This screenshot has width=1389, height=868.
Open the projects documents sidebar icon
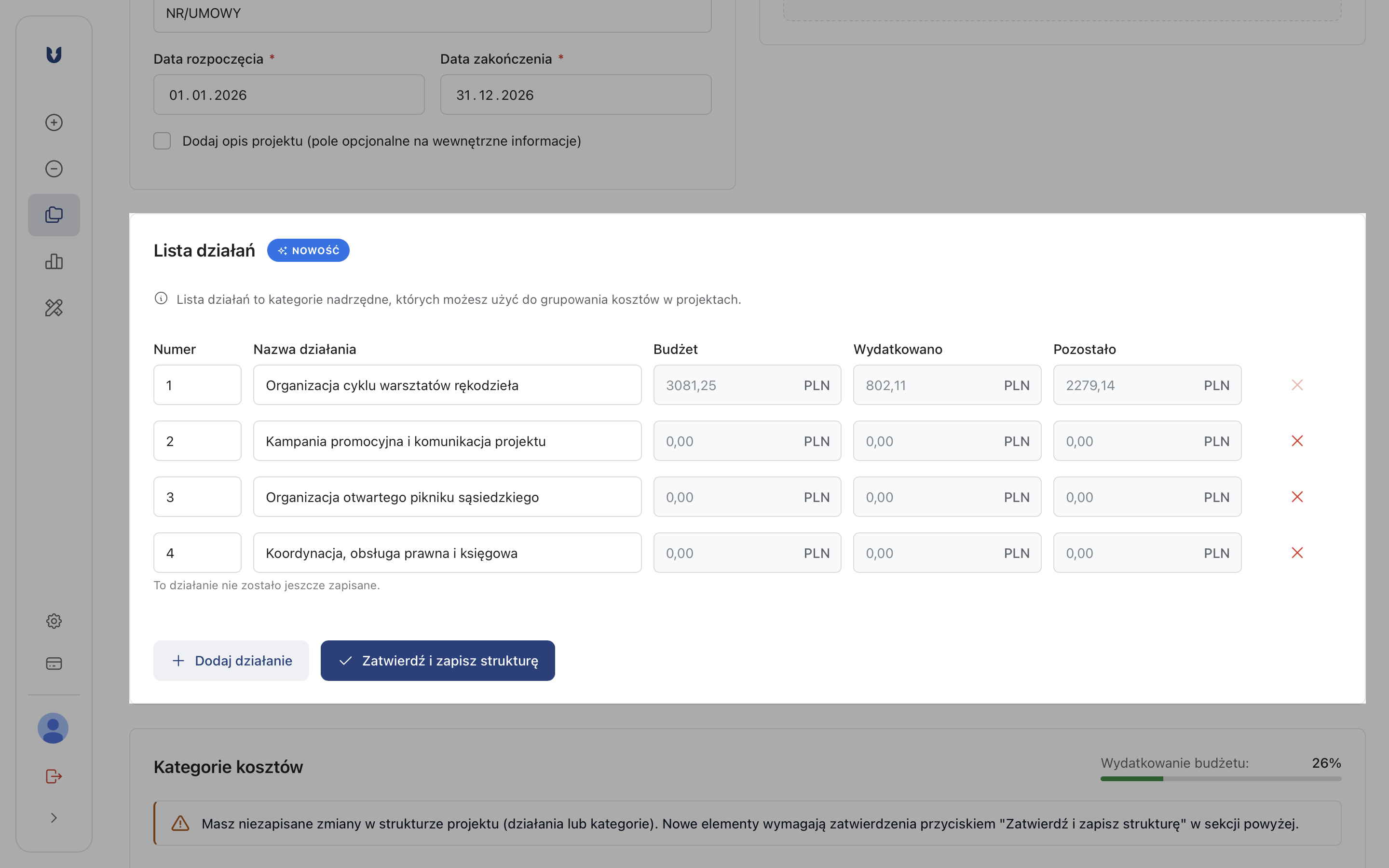click(54, 215)
